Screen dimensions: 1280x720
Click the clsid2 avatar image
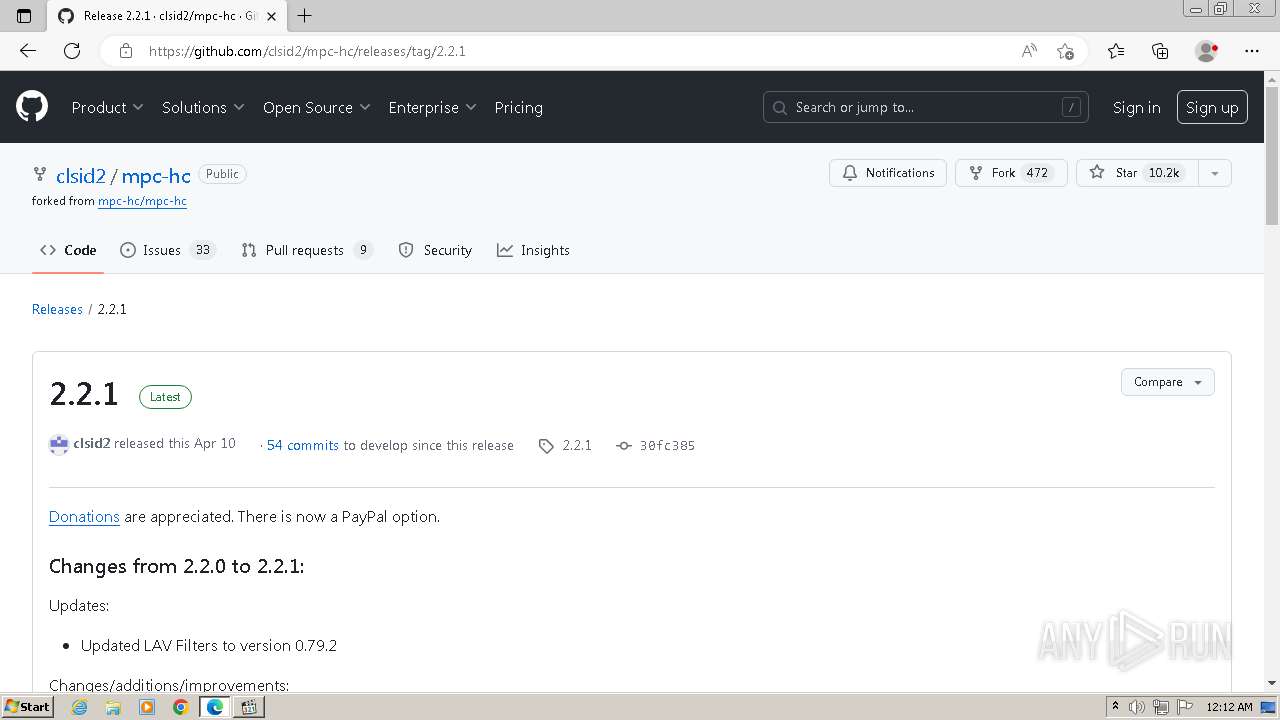pyautogui.click(x=59, y=445)
